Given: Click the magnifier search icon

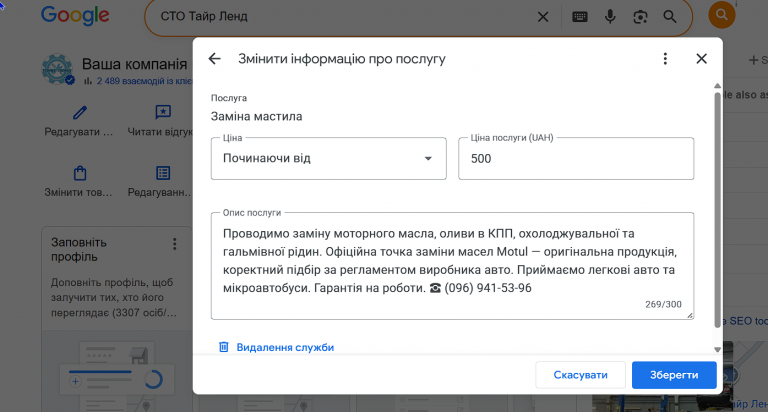Looking at the screenshot, I should coord(670,17).
